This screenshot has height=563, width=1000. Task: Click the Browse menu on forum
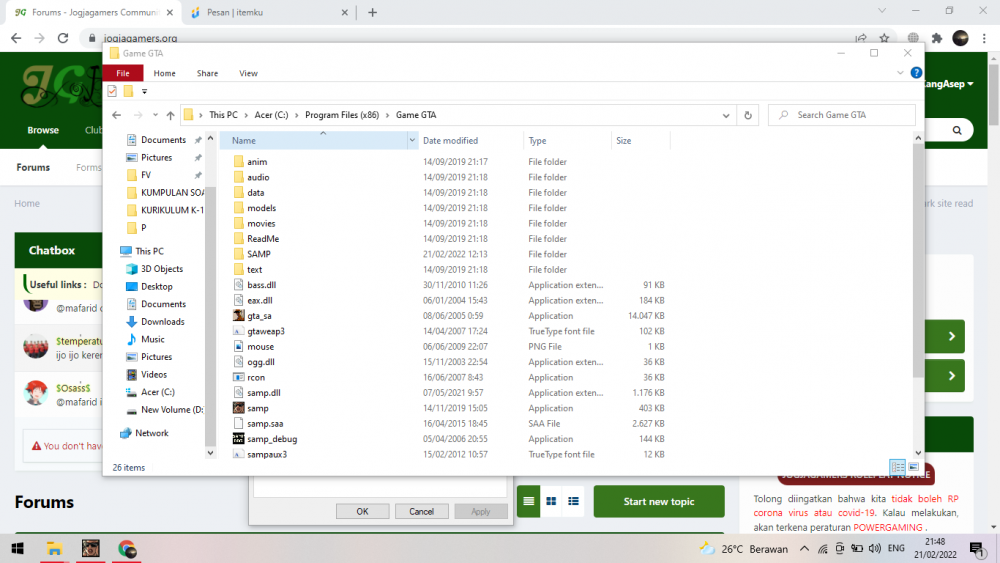click(x=43, y=130)
